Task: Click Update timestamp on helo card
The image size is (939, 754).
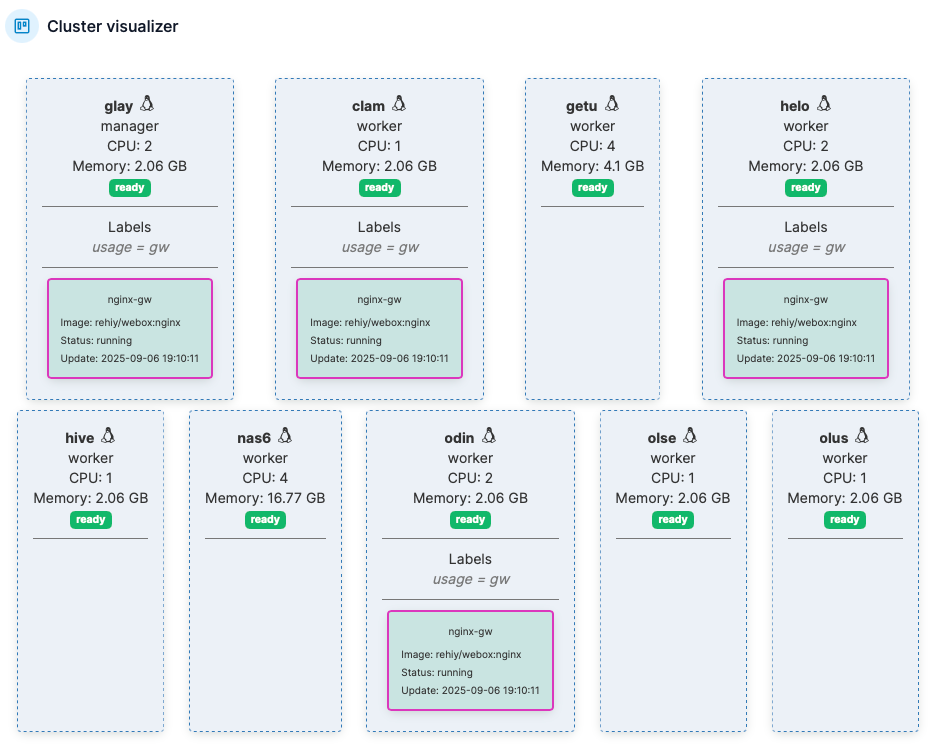Action: tap(805, 358)
